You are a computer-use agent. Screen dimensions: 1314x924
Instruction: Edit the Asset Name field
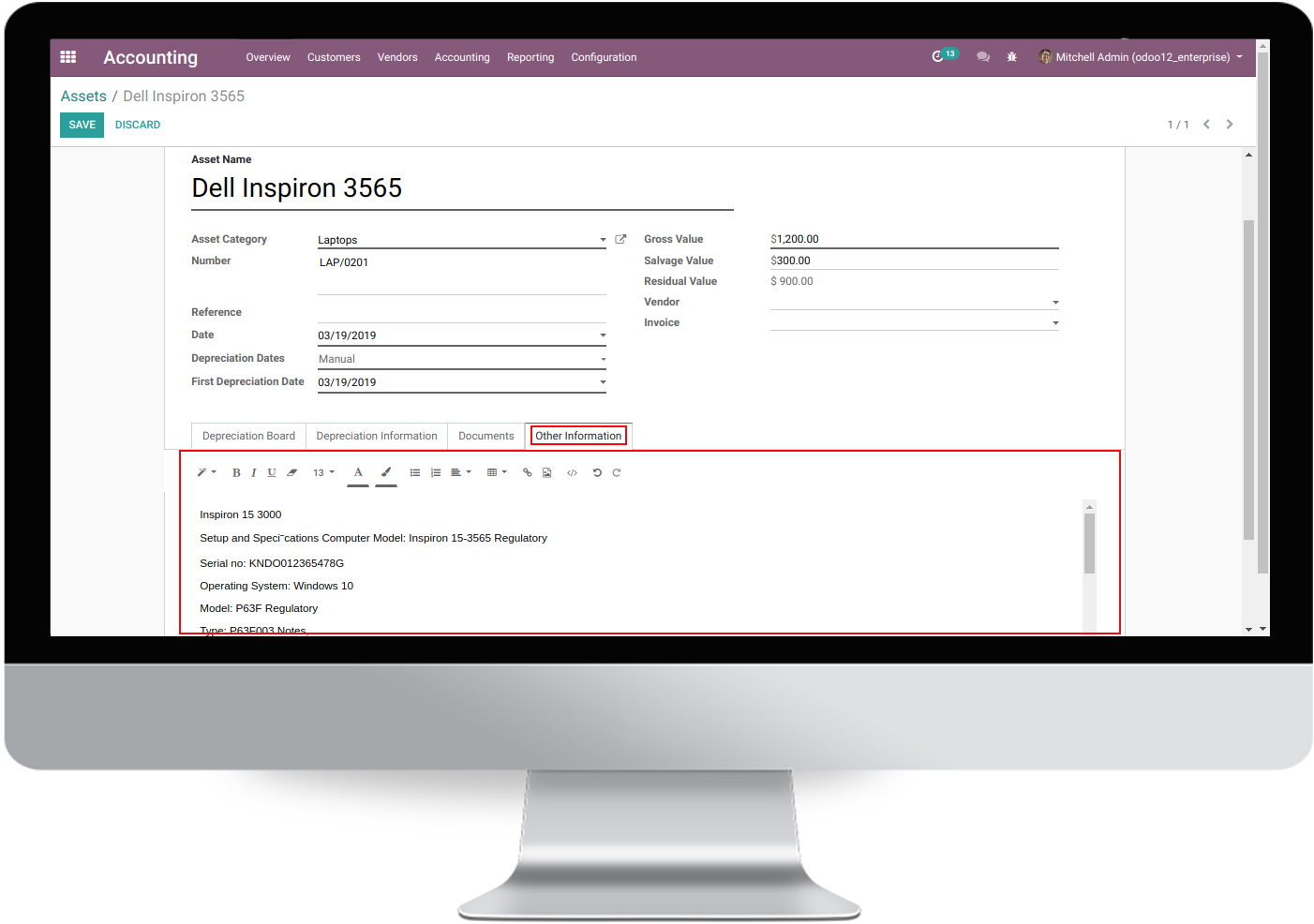pos(462,189)
